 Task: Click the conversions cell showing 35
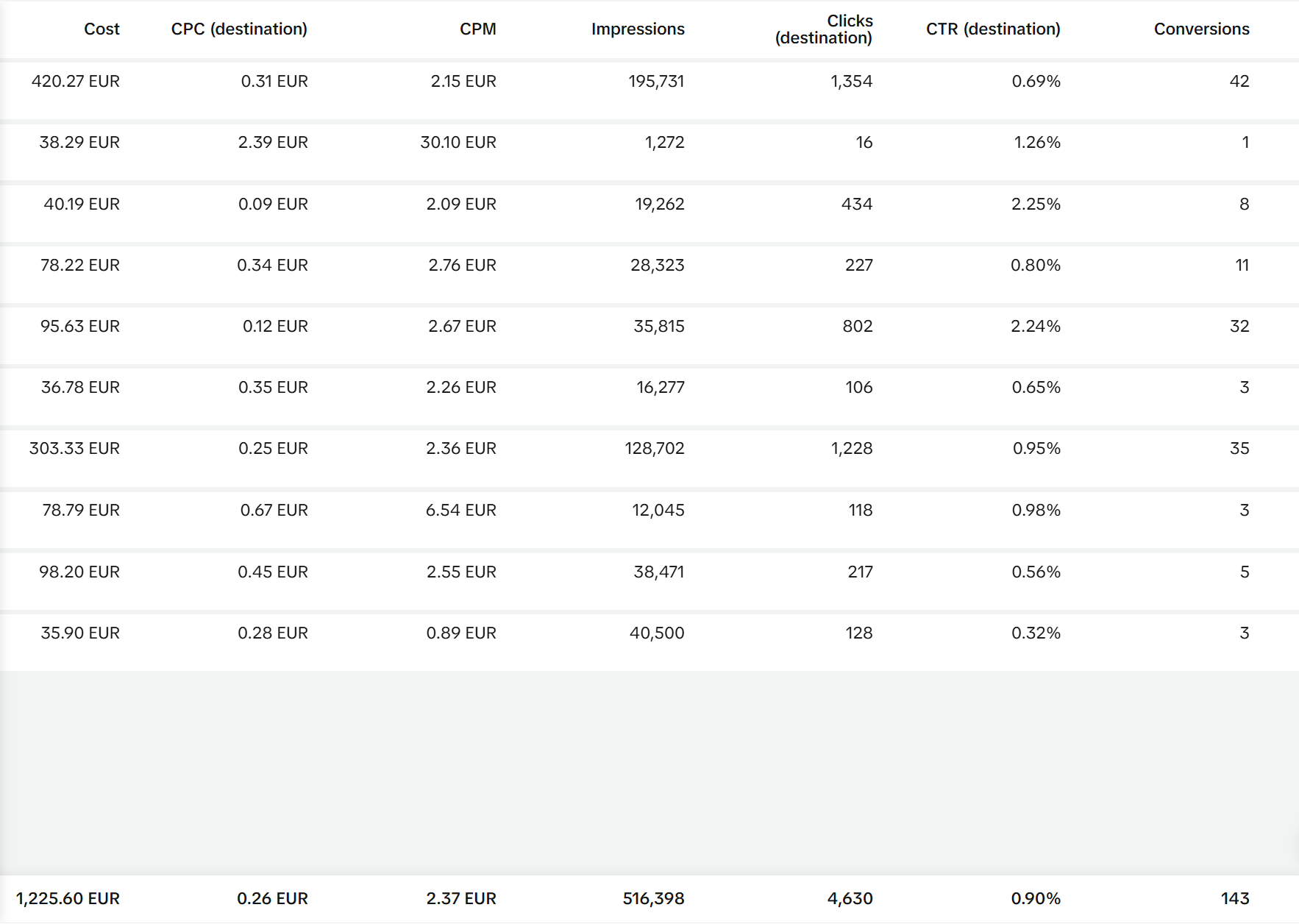(x=1239, y=449)
